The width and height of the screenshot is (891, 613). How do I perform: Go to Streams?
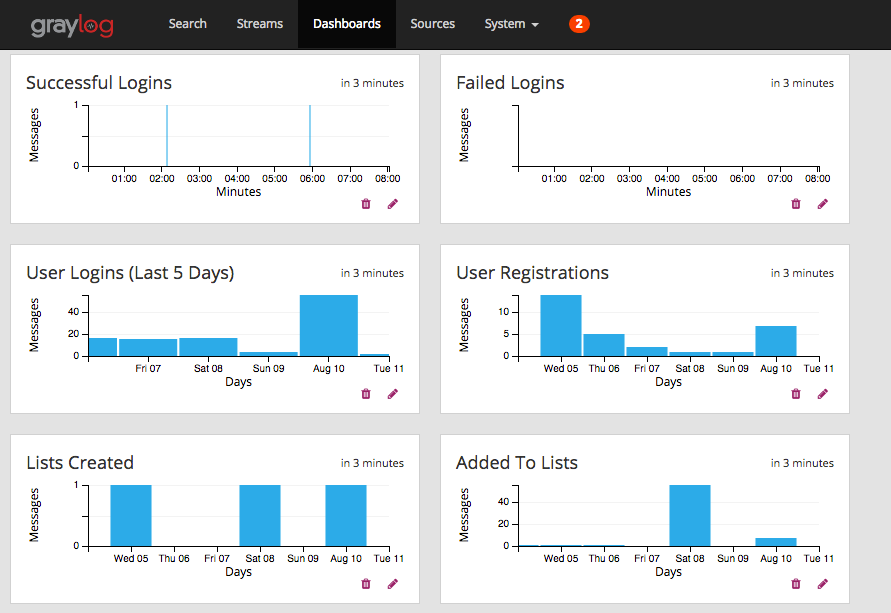pyautogui.click(x=260, y=24)
